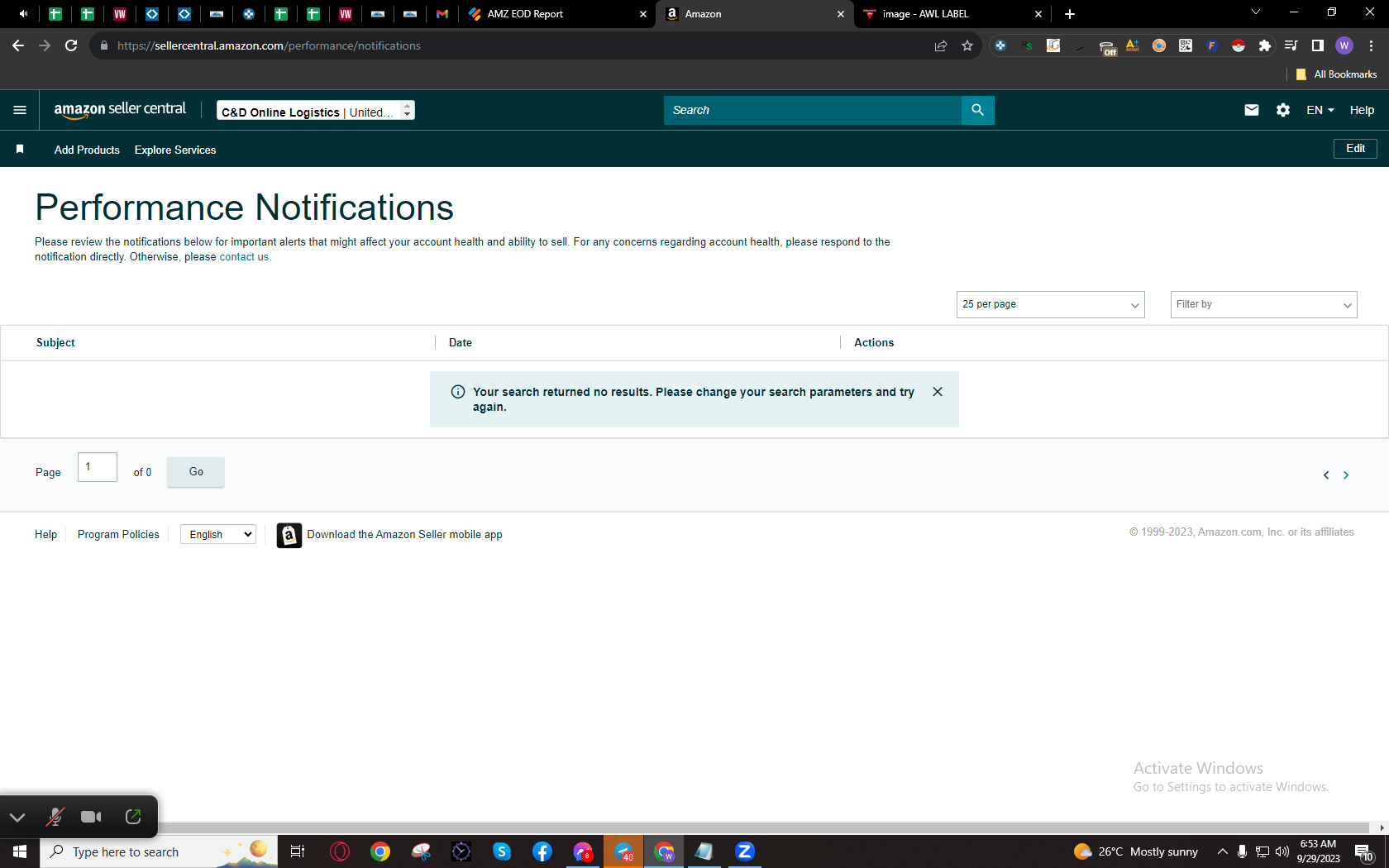Open the Filter by dropdown
The height and width of the screenshot is (868, 1389).
[x=1263, y=304]
